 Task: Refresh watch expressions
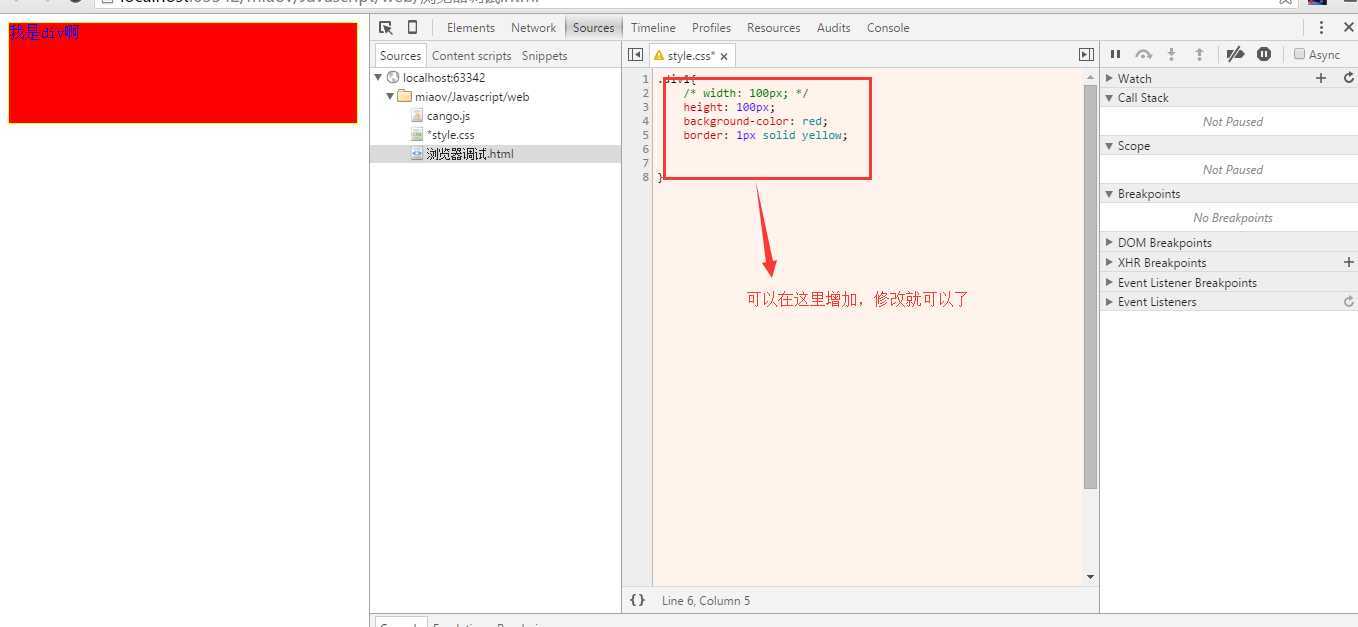pyautogui.click(x=1349, y=78)
